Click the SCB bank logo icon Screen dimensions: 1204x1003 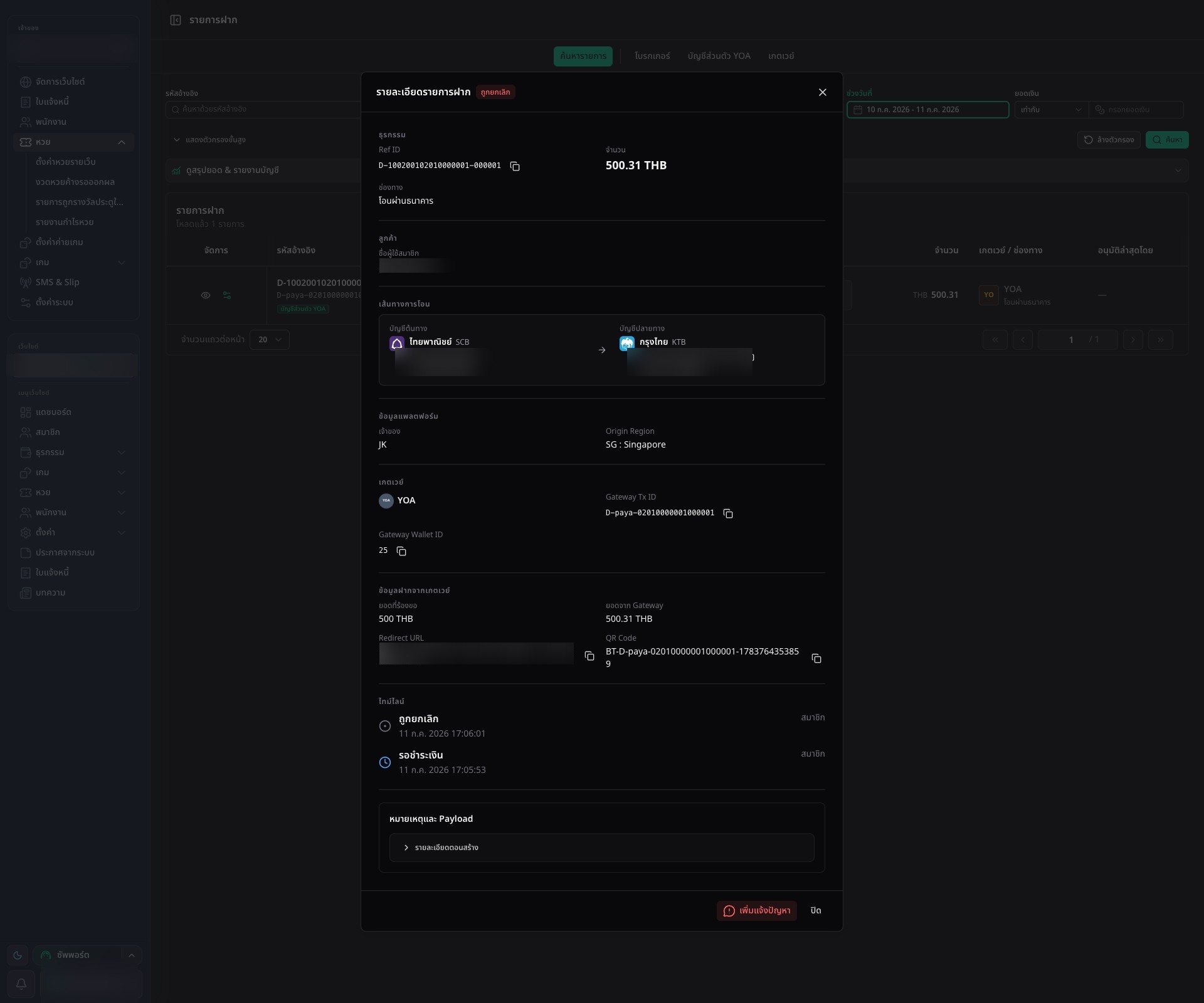[397, 343]
